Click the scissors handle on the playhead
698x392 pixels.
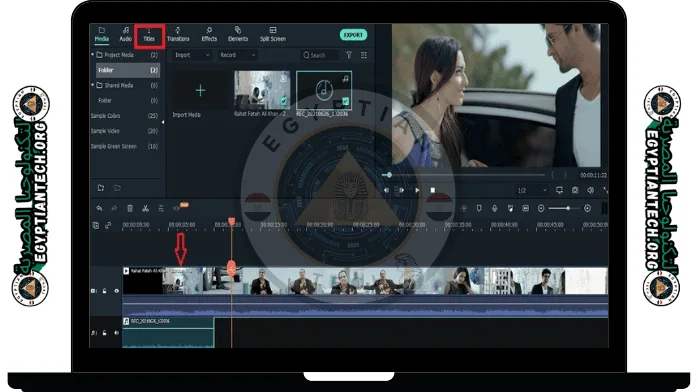[231, 268]
